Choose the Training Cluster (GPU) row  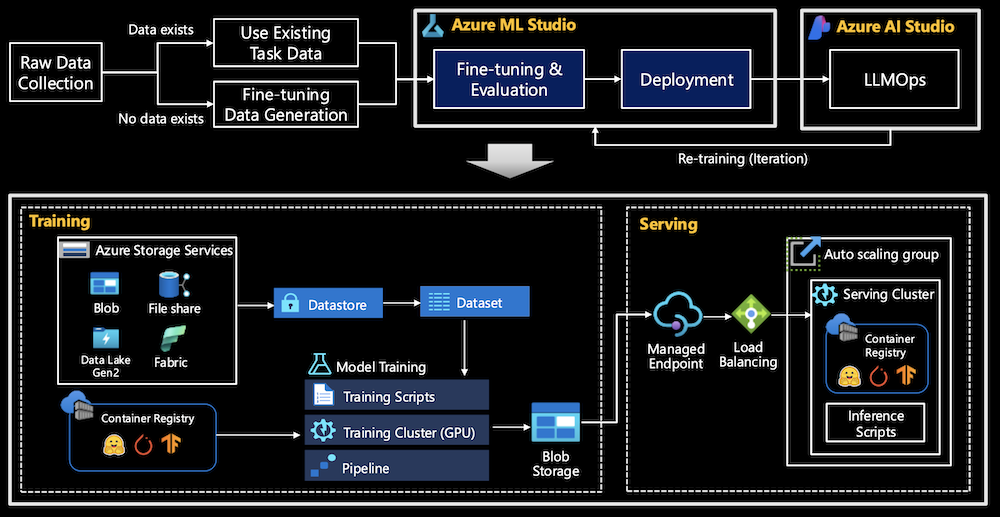pyautogui.click(x=397, y=432)
